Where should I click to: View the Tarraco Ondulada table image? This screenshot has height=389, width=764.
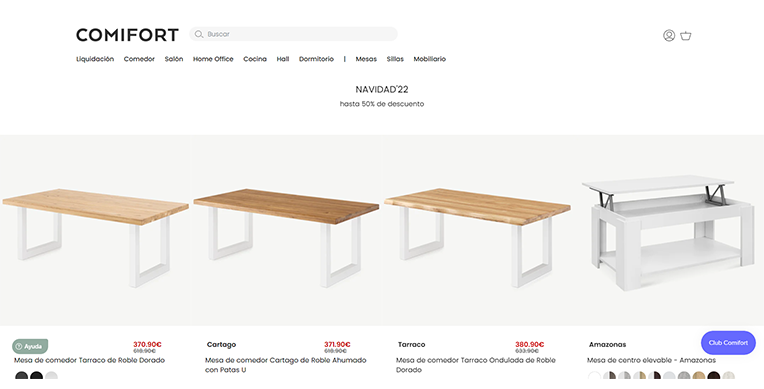pos(478,237)
